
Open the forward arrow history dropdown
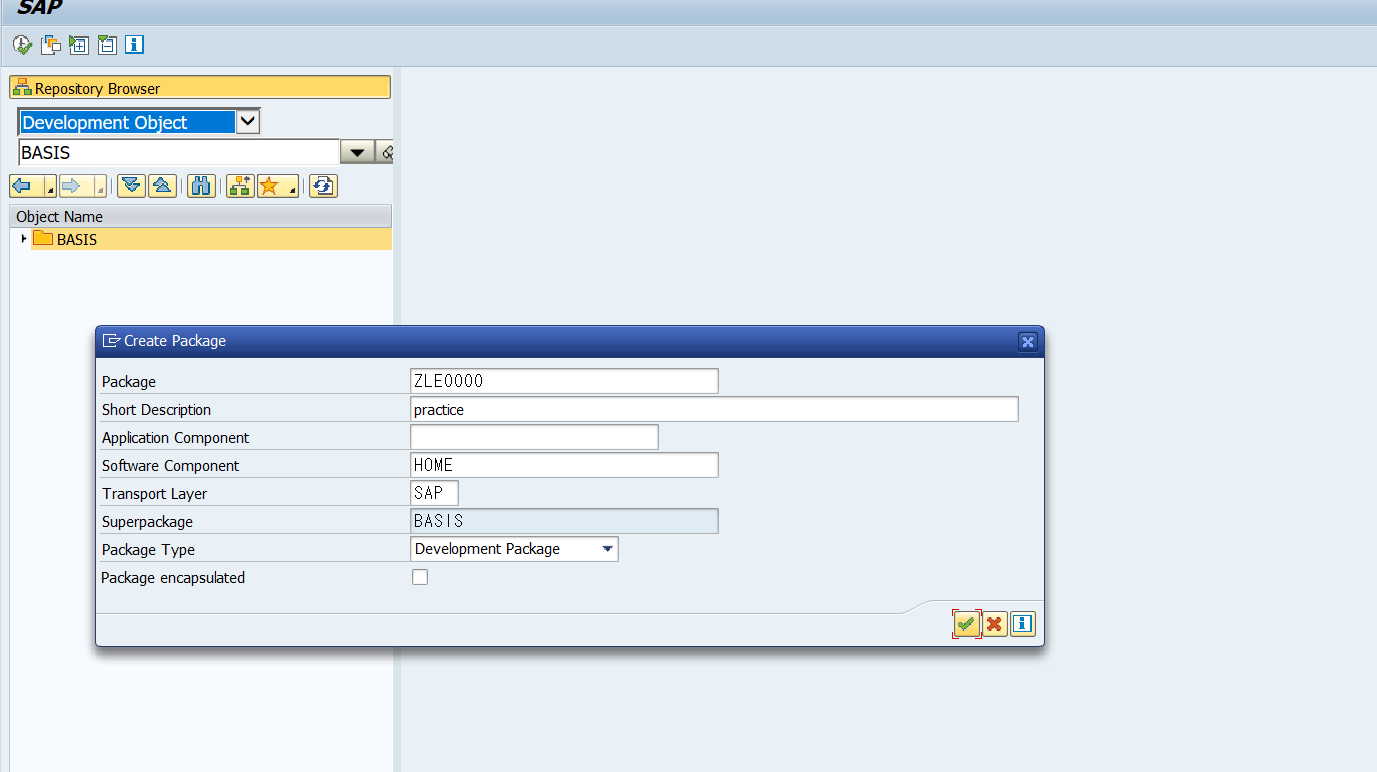tap(99, 186)
